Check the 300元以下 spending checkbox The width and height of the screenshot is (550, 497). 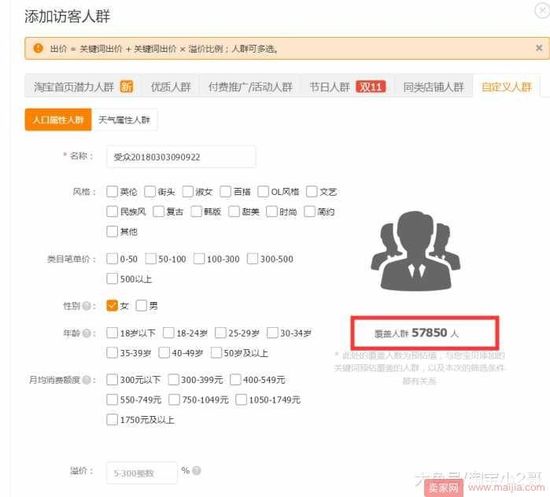(112, 380)
